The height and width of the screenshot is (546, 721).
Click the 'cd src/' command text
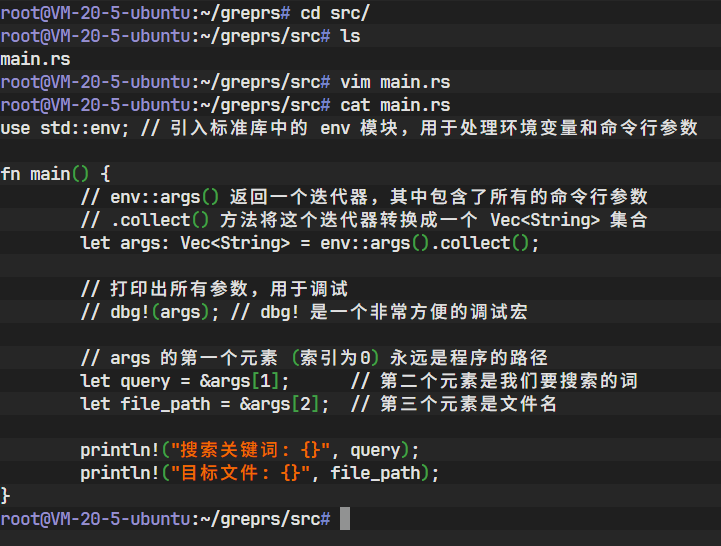(335, 13)
